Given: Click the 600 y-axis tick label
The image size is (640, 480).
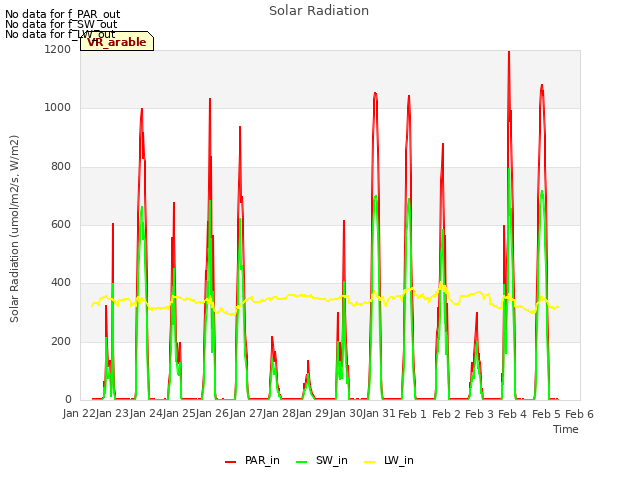Looking at the screenshot, I should point(61,224).
